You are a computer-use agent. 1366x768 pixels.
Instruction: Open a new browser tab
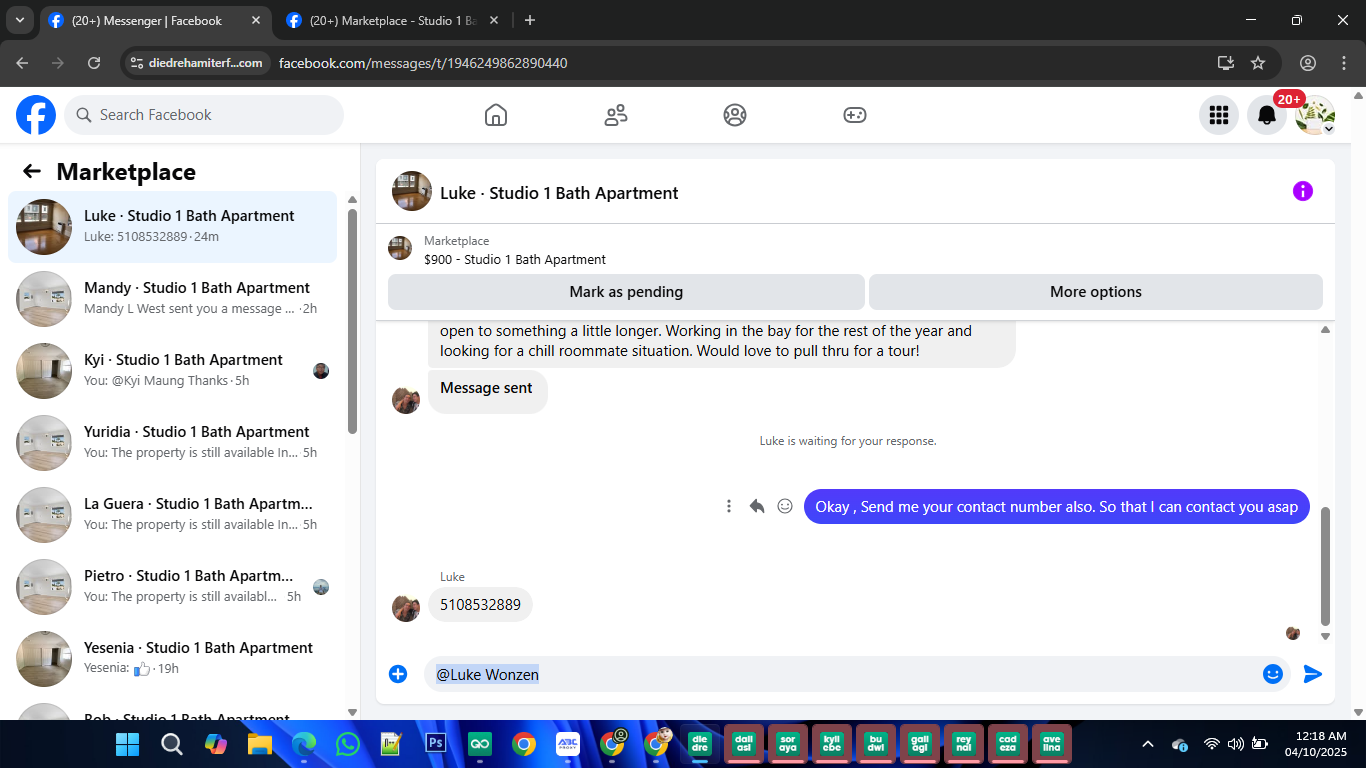530,20
